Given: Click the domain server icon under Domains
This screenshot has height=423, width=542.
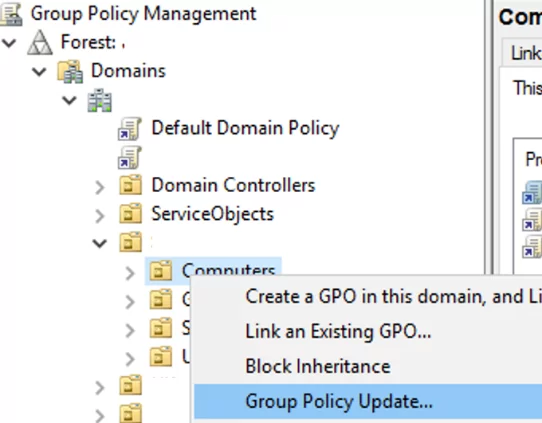Looking at the screenshot, I should tap(100, 100).
